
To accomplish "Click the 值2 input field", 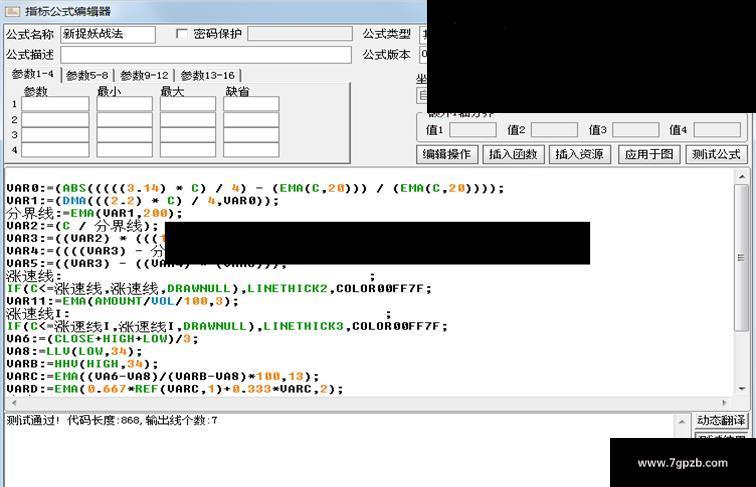I will pyautogui.click(x=554, y=130).
